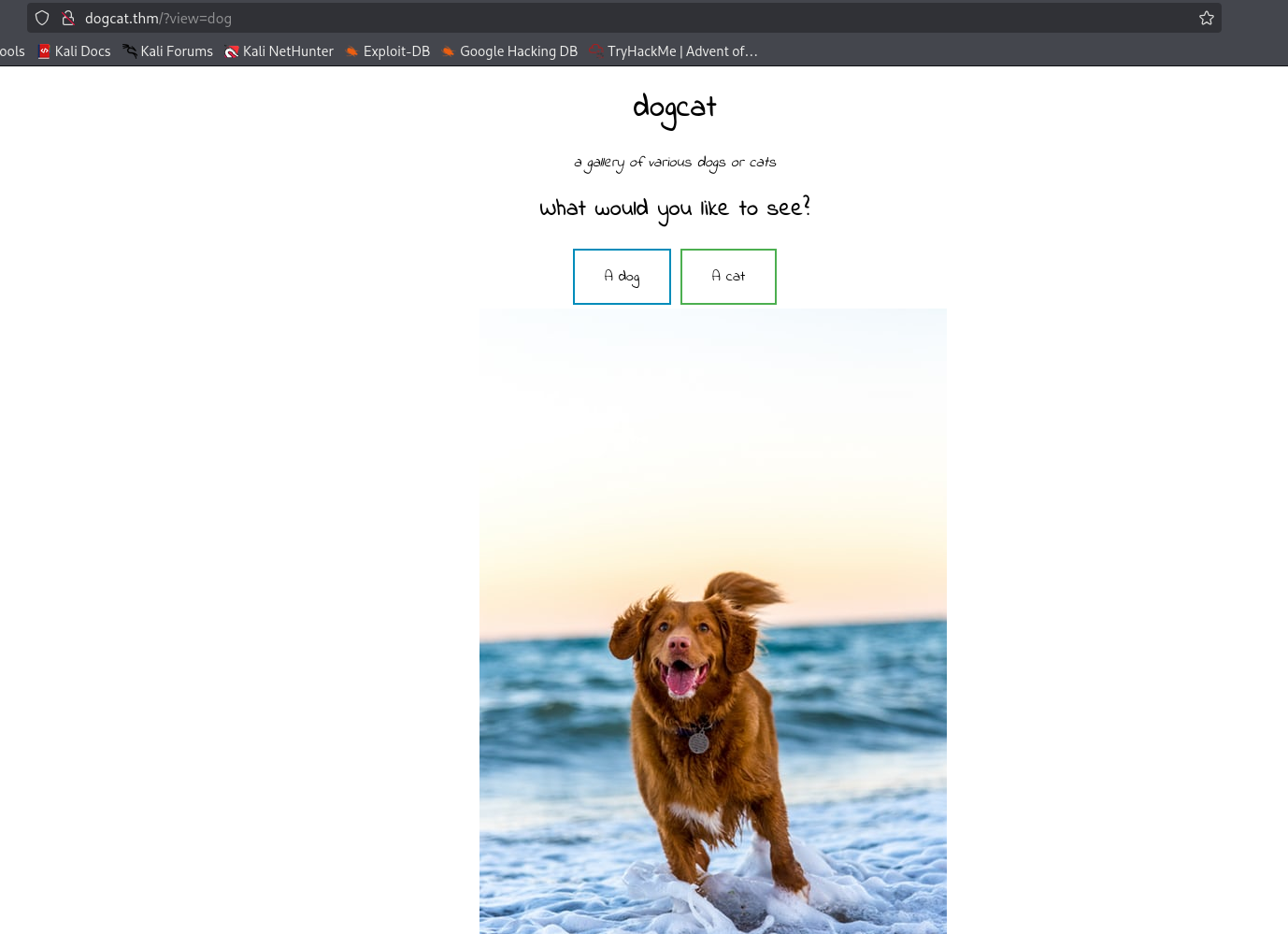This screenshot has width=1288, height=934.
Task: Toggle enhanced tracking protection for dogcat.thm
Action: pyautogui.click(x=42, y=18)
